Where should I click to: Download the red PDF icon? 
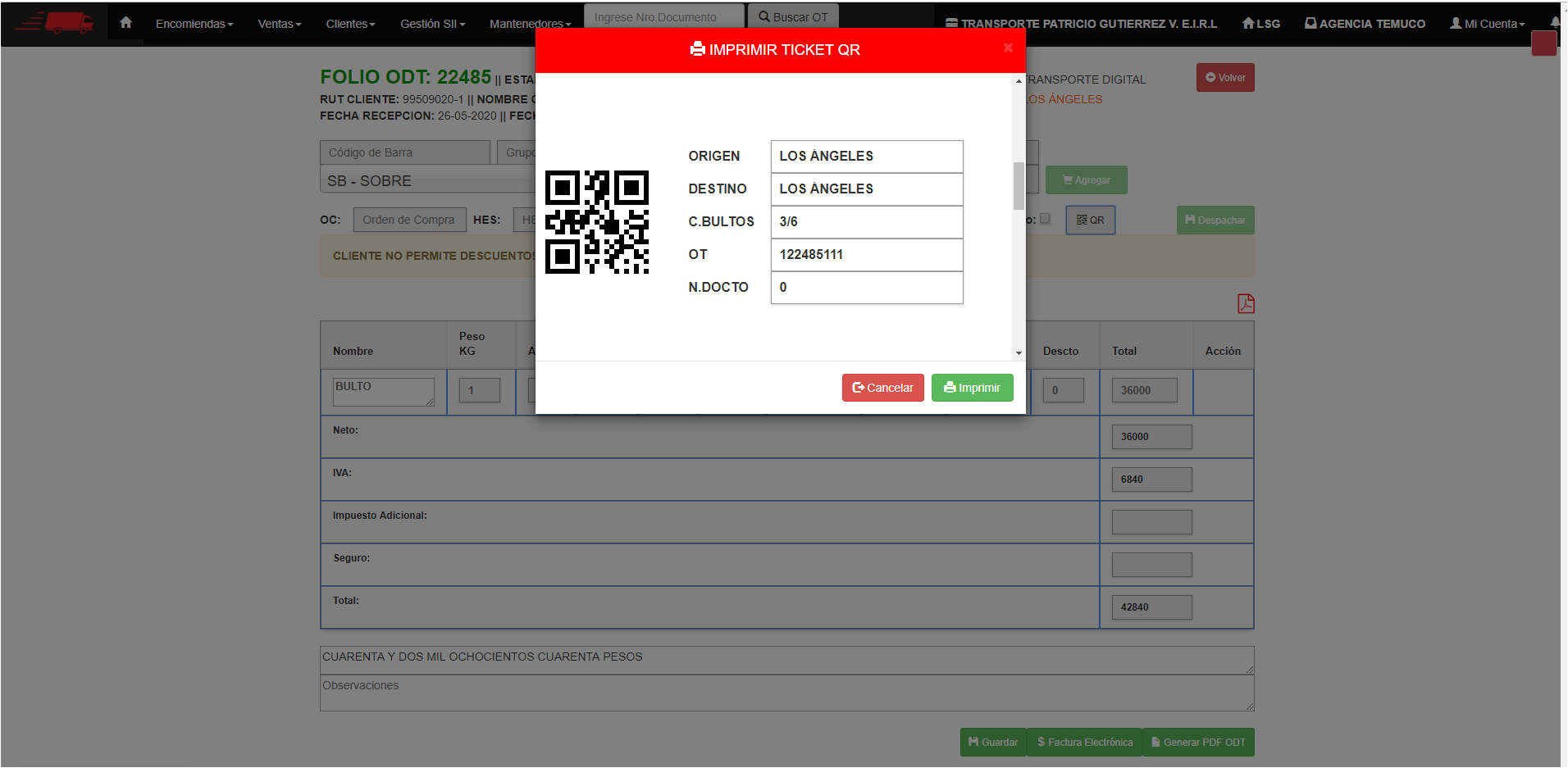coord(1246,304)
